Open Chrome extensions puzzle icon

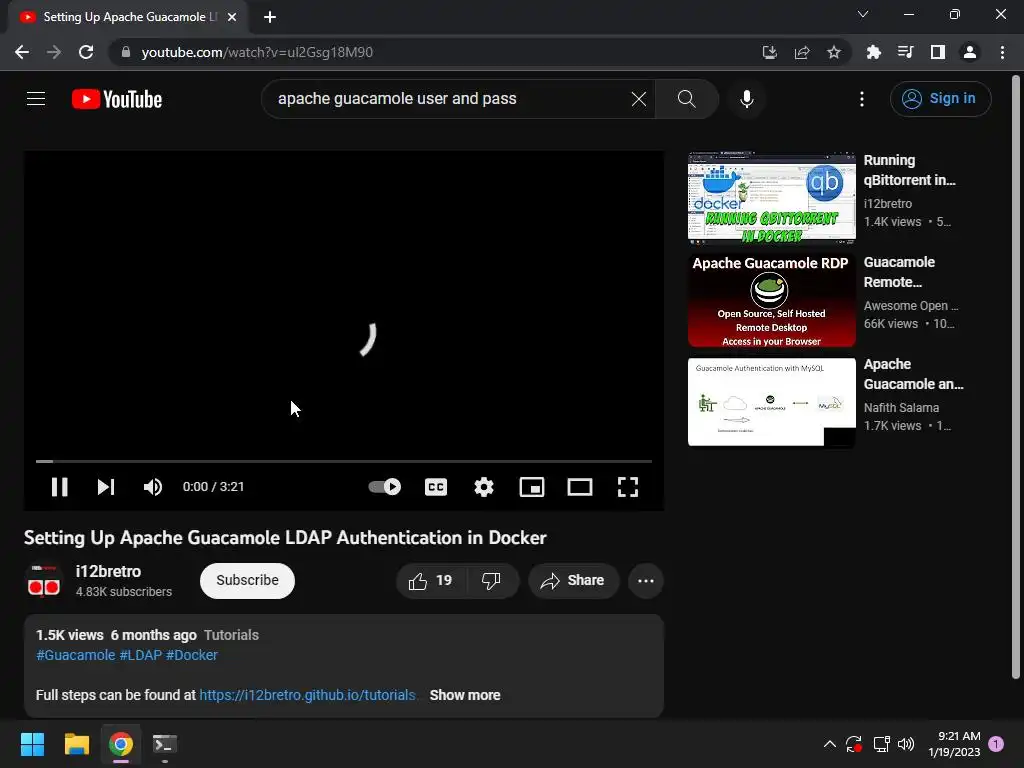[873, 52]
